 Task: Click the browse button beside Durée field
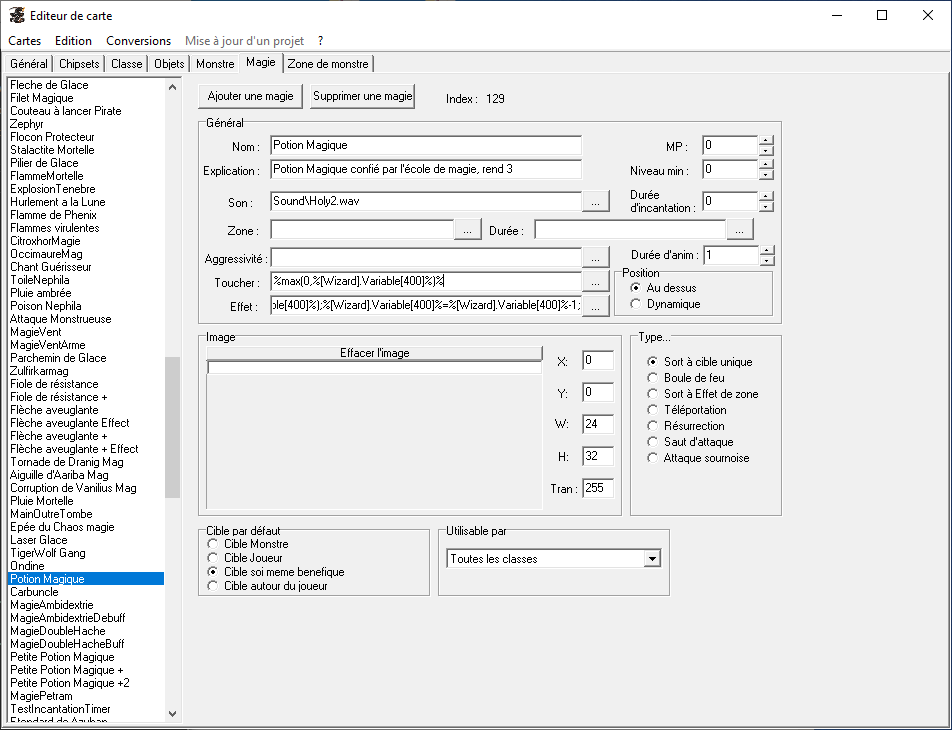point(740,230)
